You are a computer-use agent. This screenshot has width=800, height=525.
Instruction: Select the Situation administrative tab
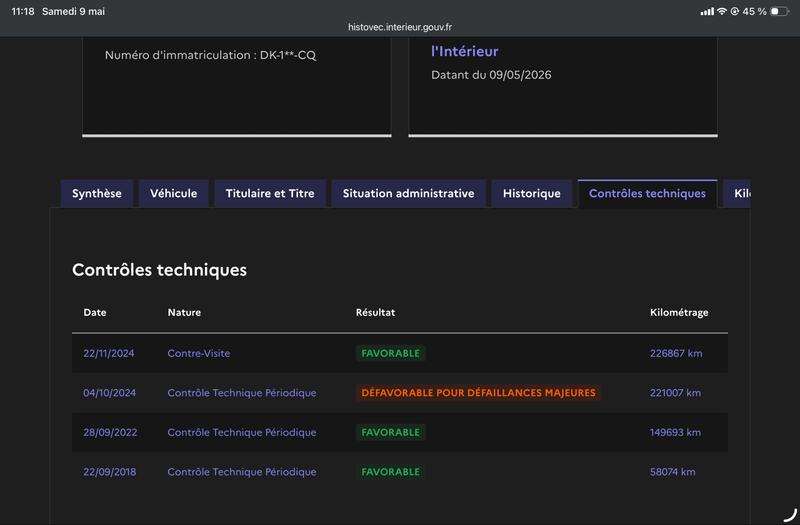[x=408, y=193]
